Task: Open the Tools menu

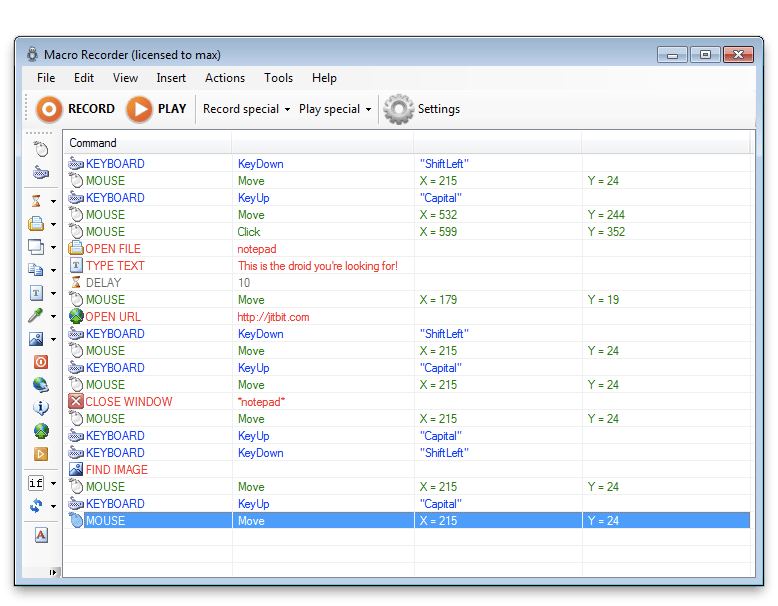Action: coord(278,78)
